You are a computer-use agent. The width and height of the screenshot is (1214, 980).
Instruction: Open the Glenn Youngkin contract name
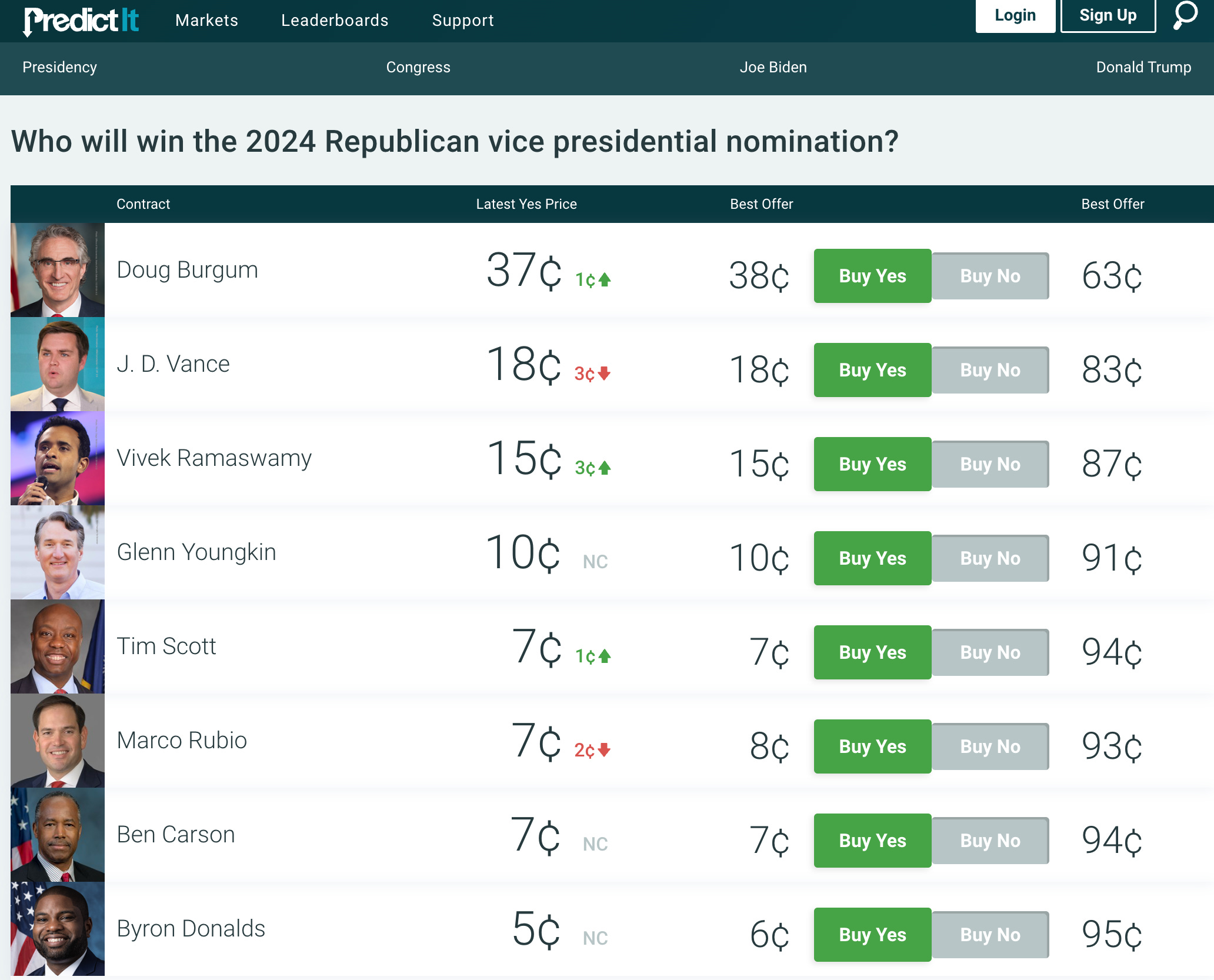tap(196, 553)
